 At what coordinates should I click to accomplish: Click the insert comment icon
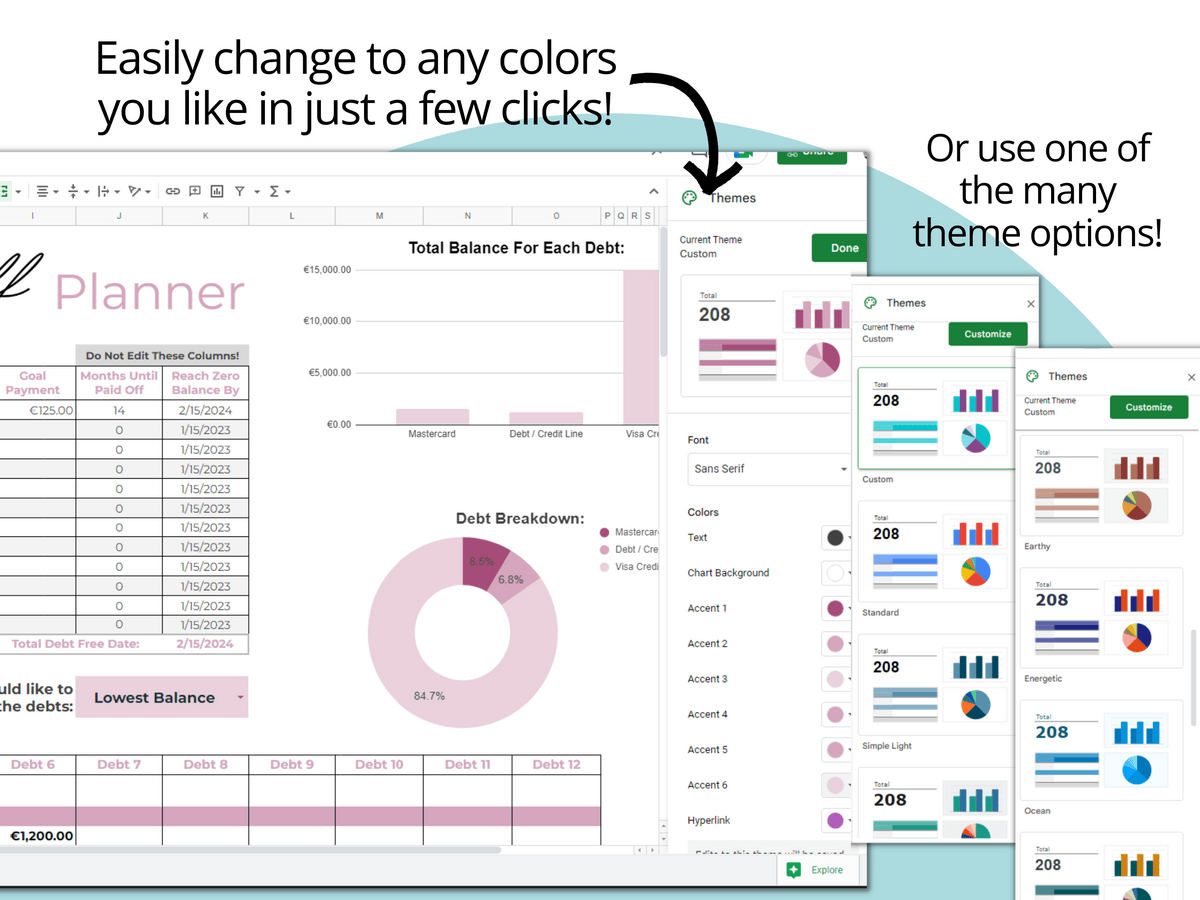pyautogui.click(x=195, y=191)
